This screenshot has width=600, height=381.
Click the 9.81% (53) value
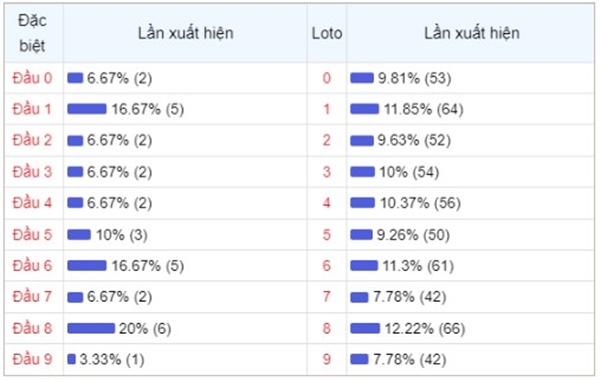click(414, 78)
